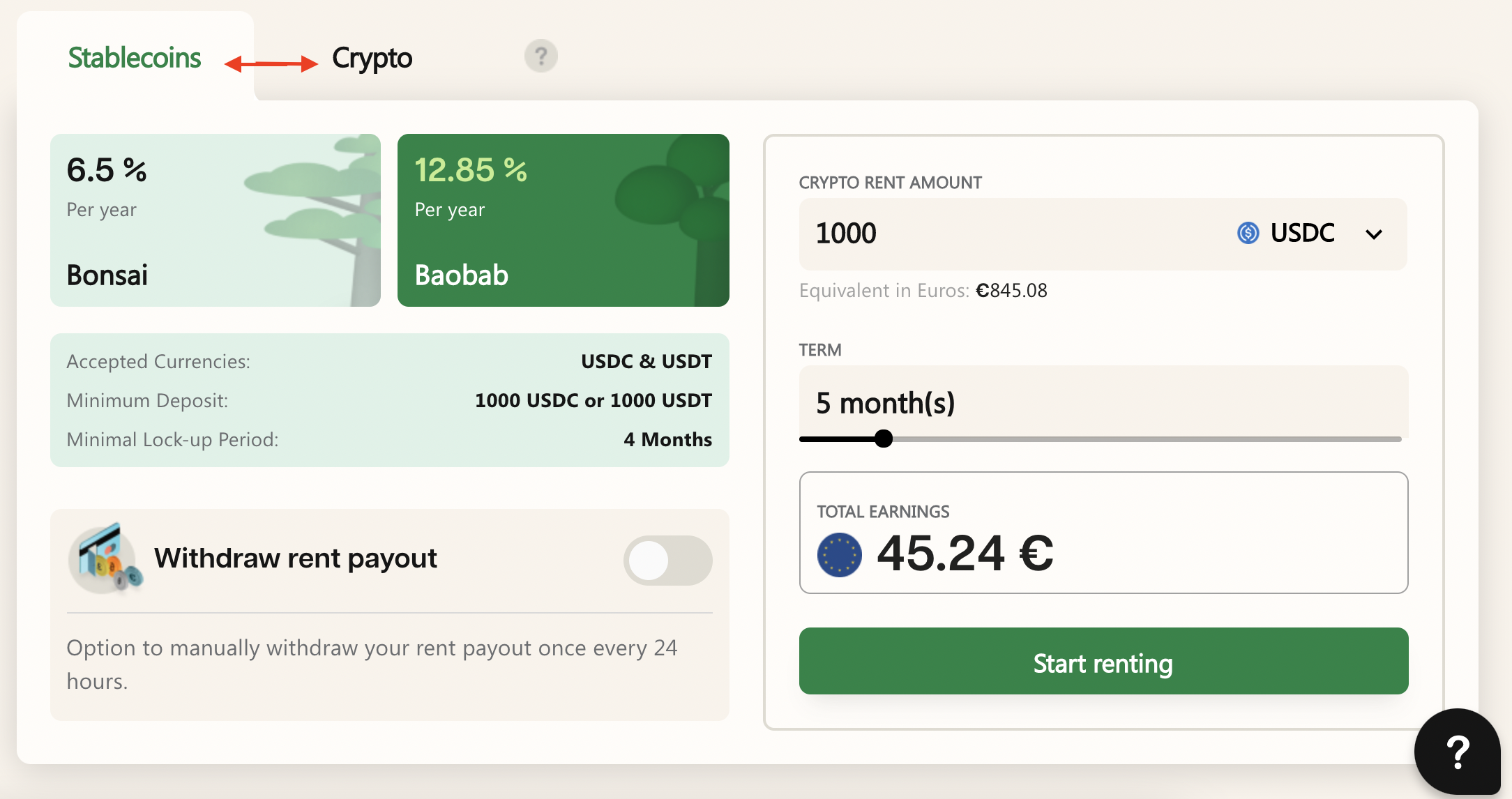
Task: Click the 5 month(s) term field
Action: 1103,402
